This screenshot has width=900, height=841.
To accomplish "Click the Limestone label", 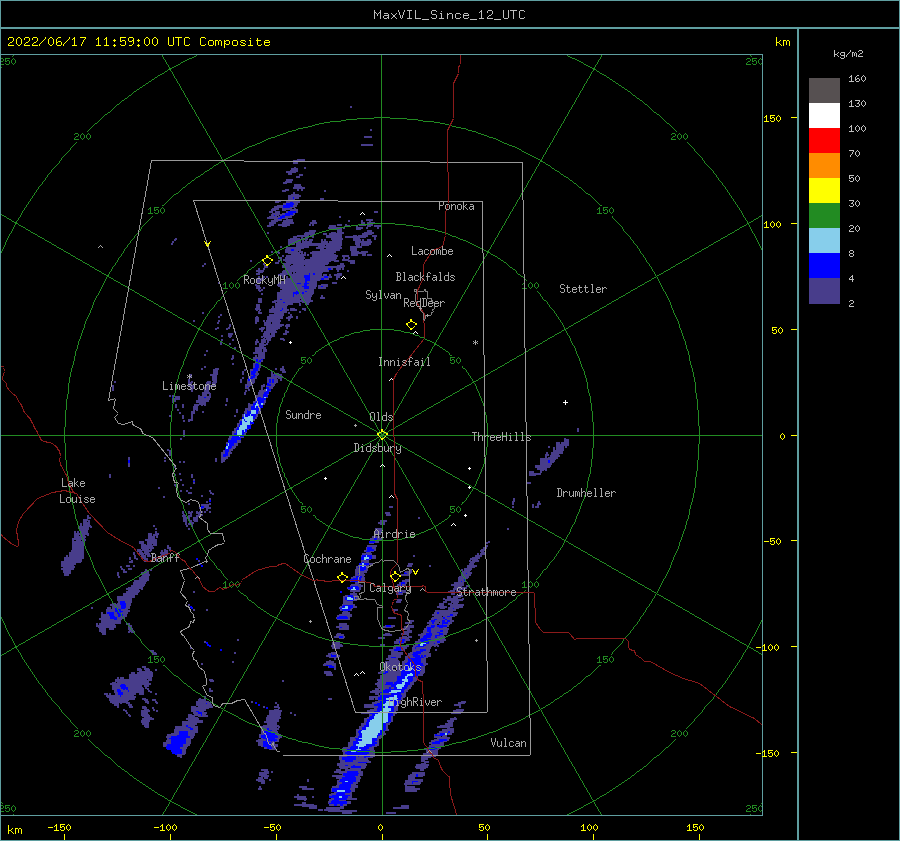I will click(189, 386).
